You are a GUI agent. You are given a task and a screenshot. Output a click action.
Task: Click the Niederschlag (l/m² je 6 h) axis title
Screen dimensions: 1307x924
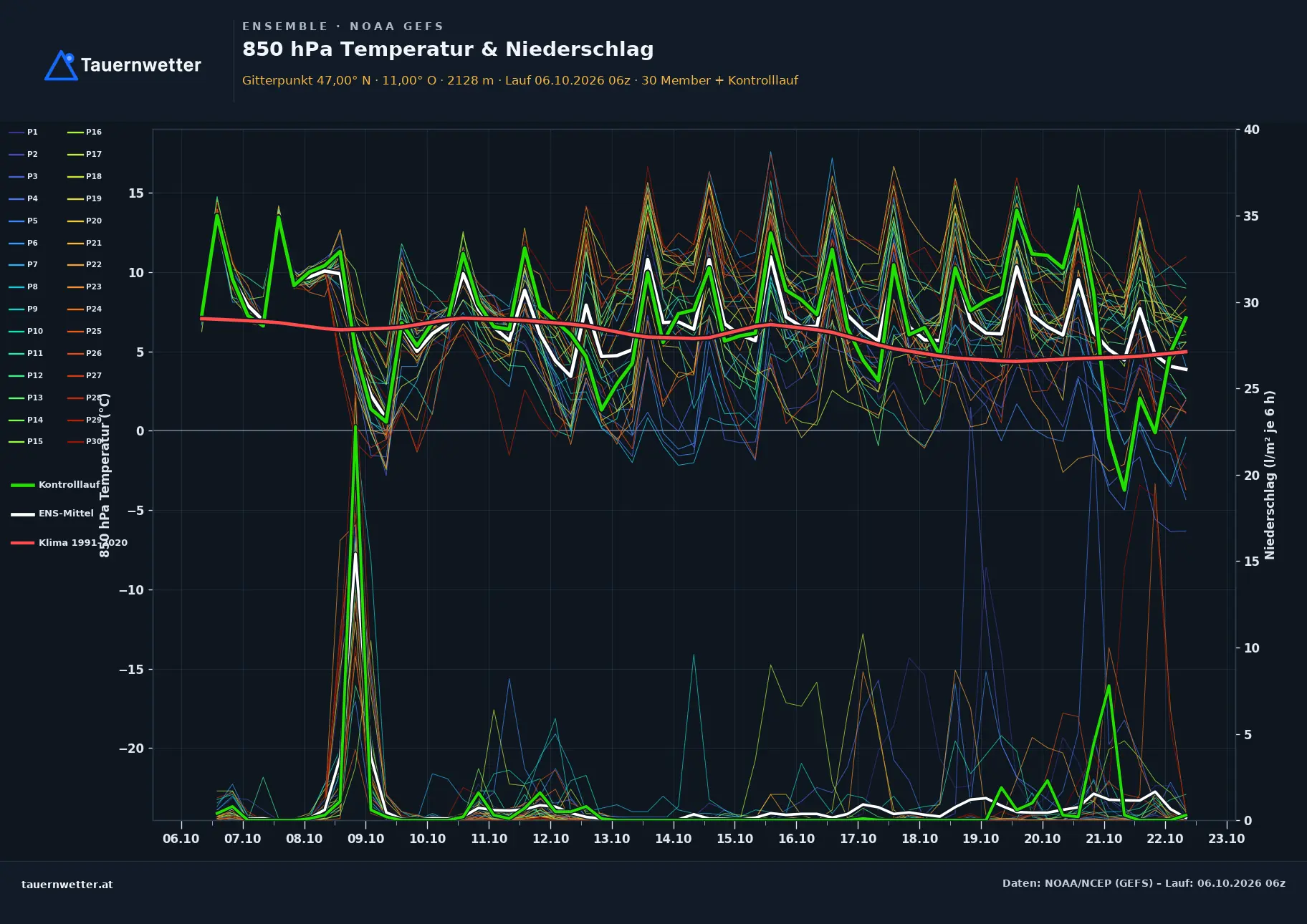click(1270, 475)
